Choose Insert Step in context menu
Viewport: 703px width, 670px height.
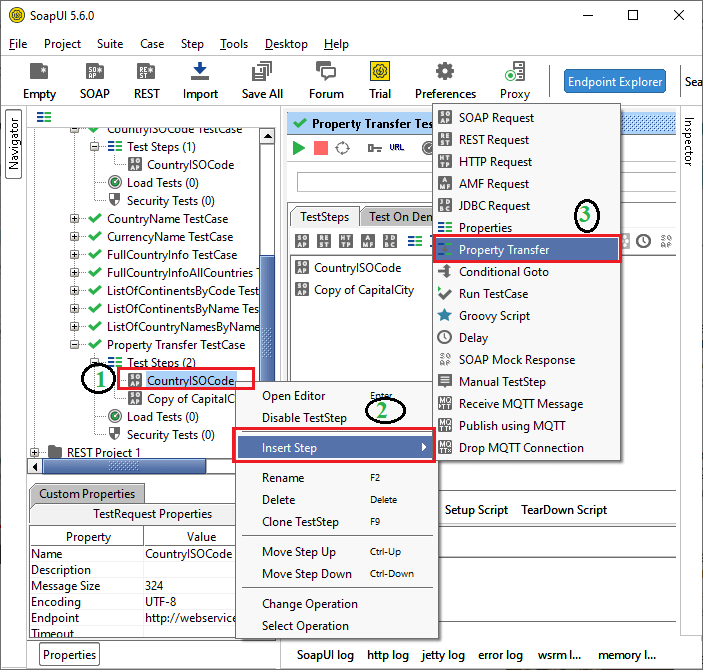(335, 448)
